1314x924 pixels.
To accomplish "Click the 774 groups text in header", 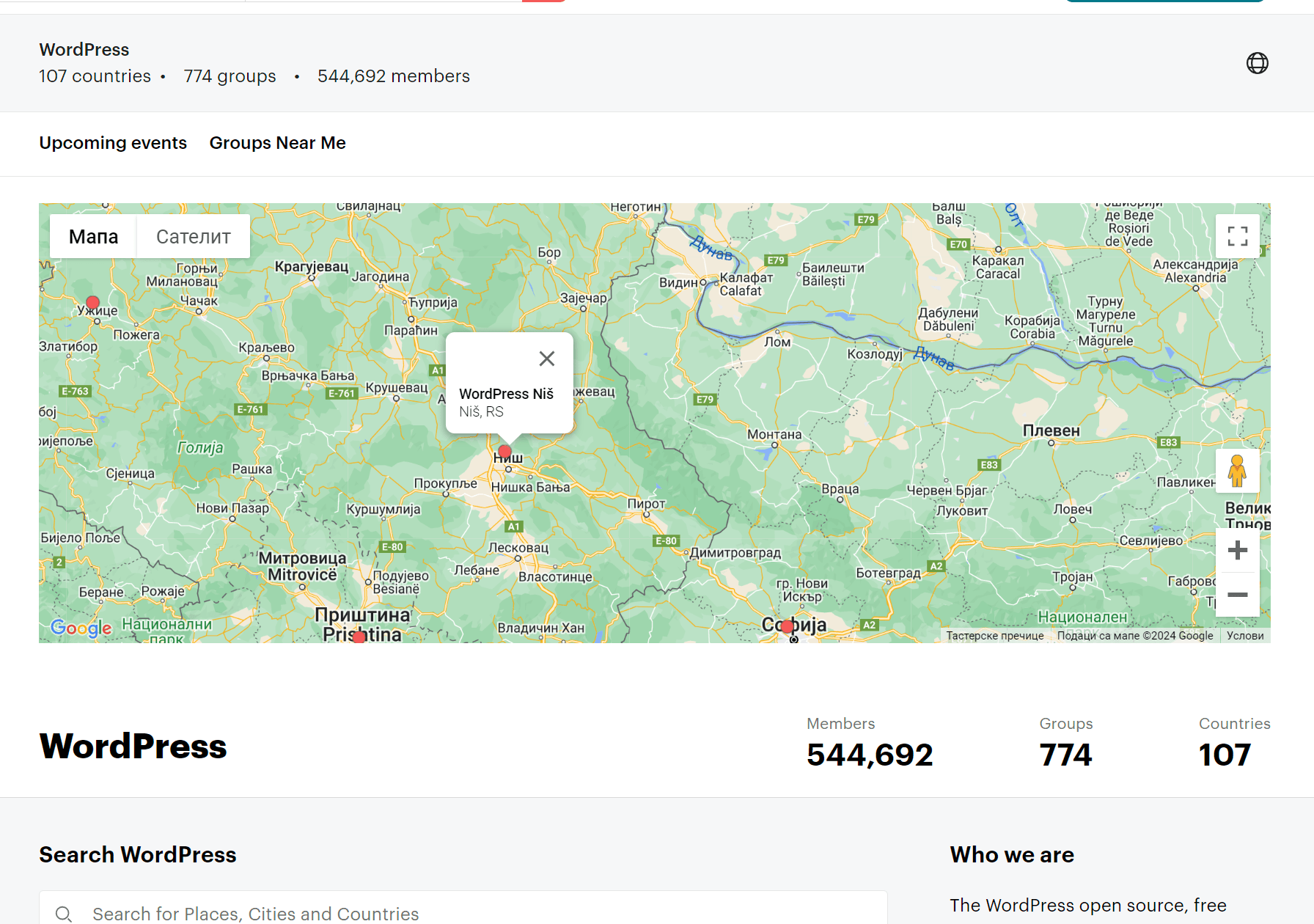I will [230, 76].
